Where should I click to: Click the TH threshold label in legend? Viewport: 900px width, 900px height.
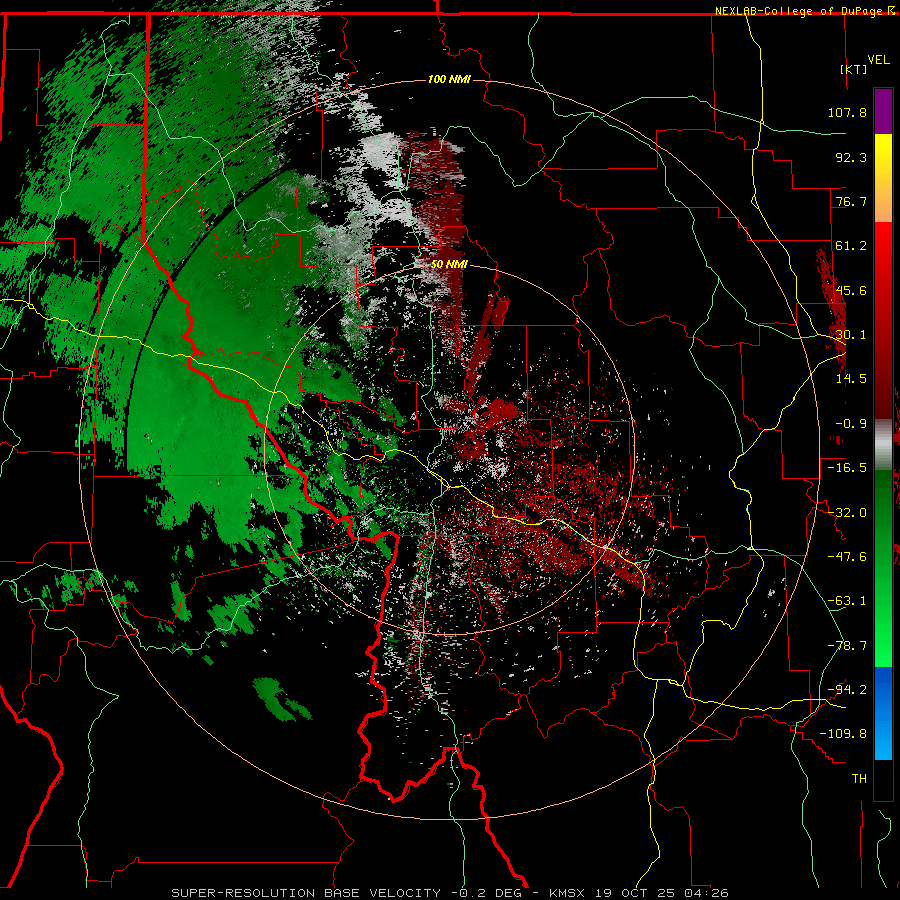point(859,779)
